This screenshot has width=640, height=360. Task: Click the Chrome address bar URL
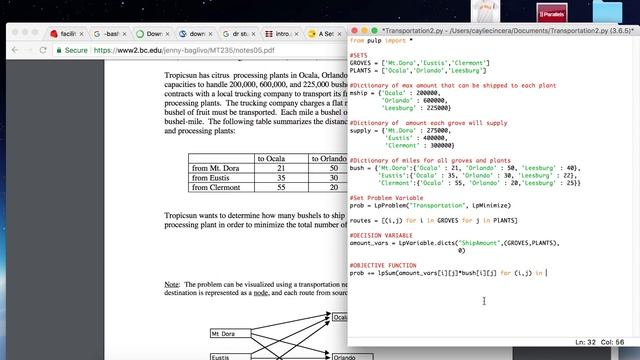pyautogui.click(x=184, y=50)
